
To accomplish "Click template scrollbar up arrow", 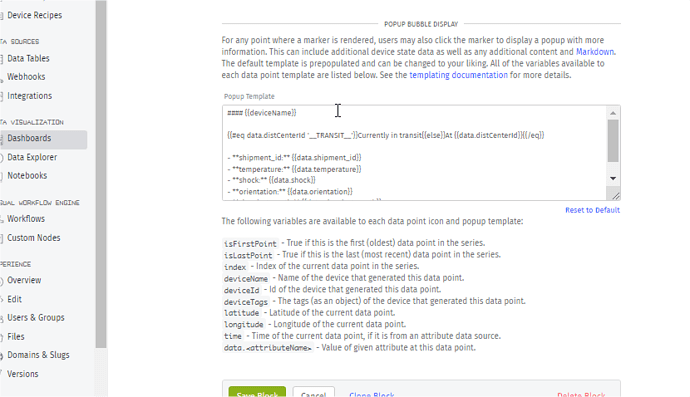I will (613, 113).
